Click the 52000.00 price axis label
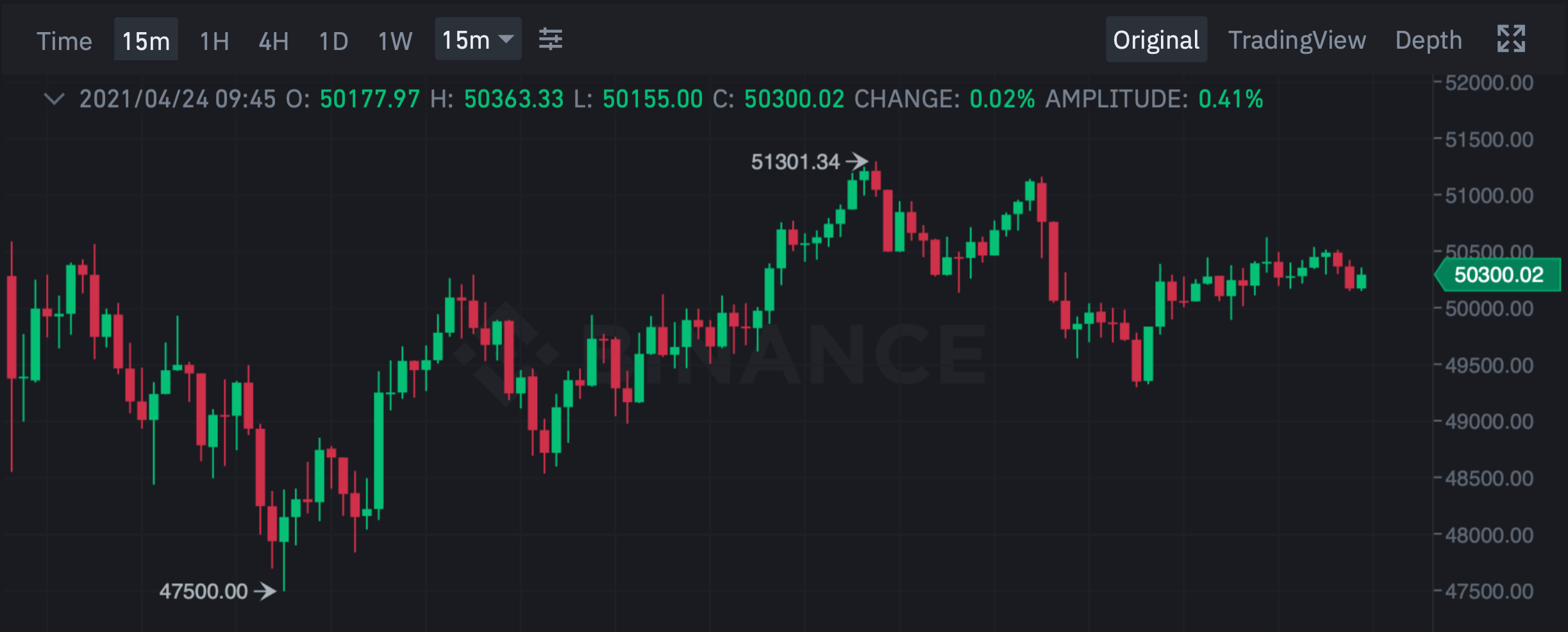This screenshot has height=632, width=1568. (x=1489, y=83)
